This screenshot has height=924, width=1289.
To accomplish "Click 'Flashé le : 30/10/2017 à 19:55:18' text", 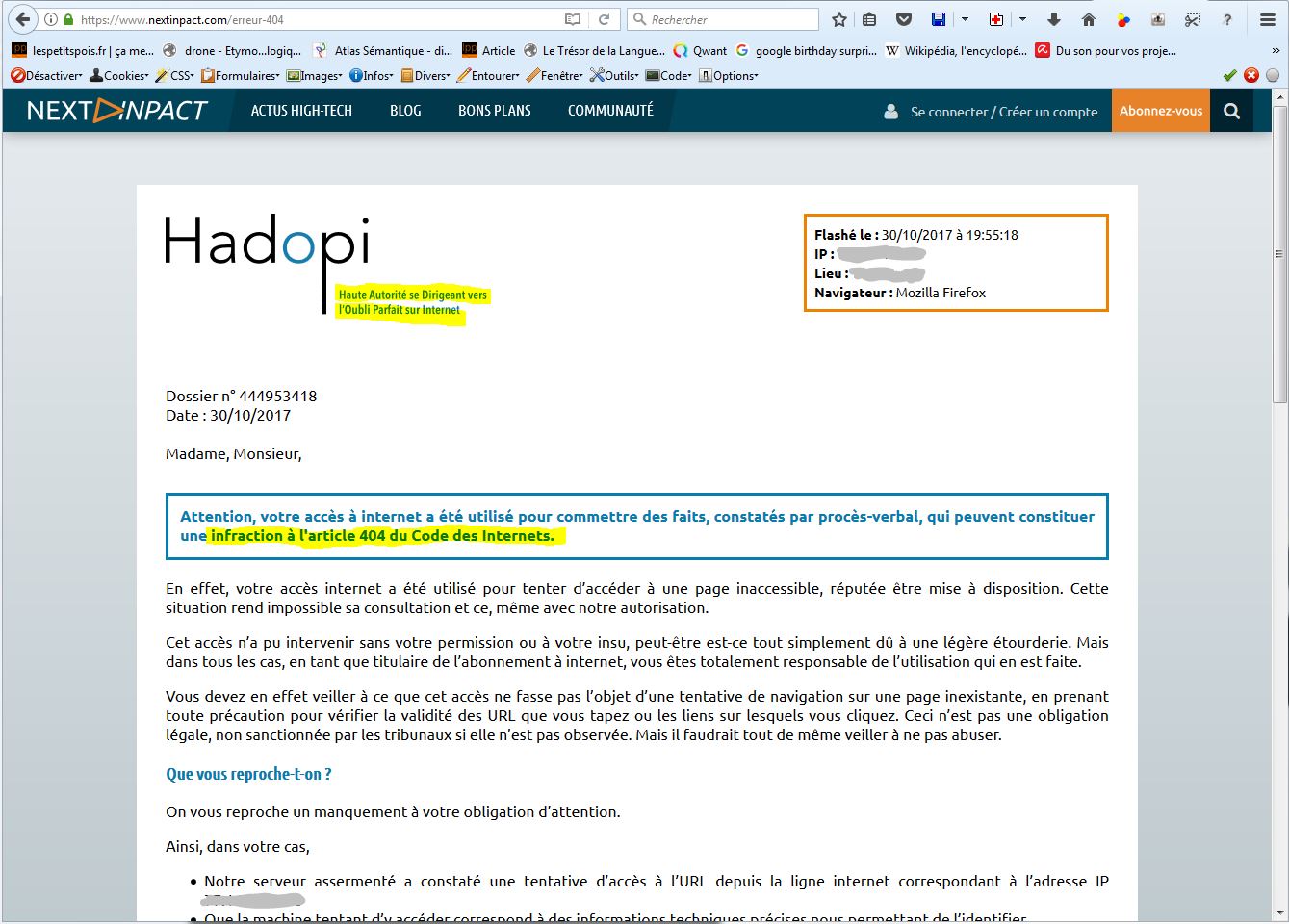I will (916, 235).
